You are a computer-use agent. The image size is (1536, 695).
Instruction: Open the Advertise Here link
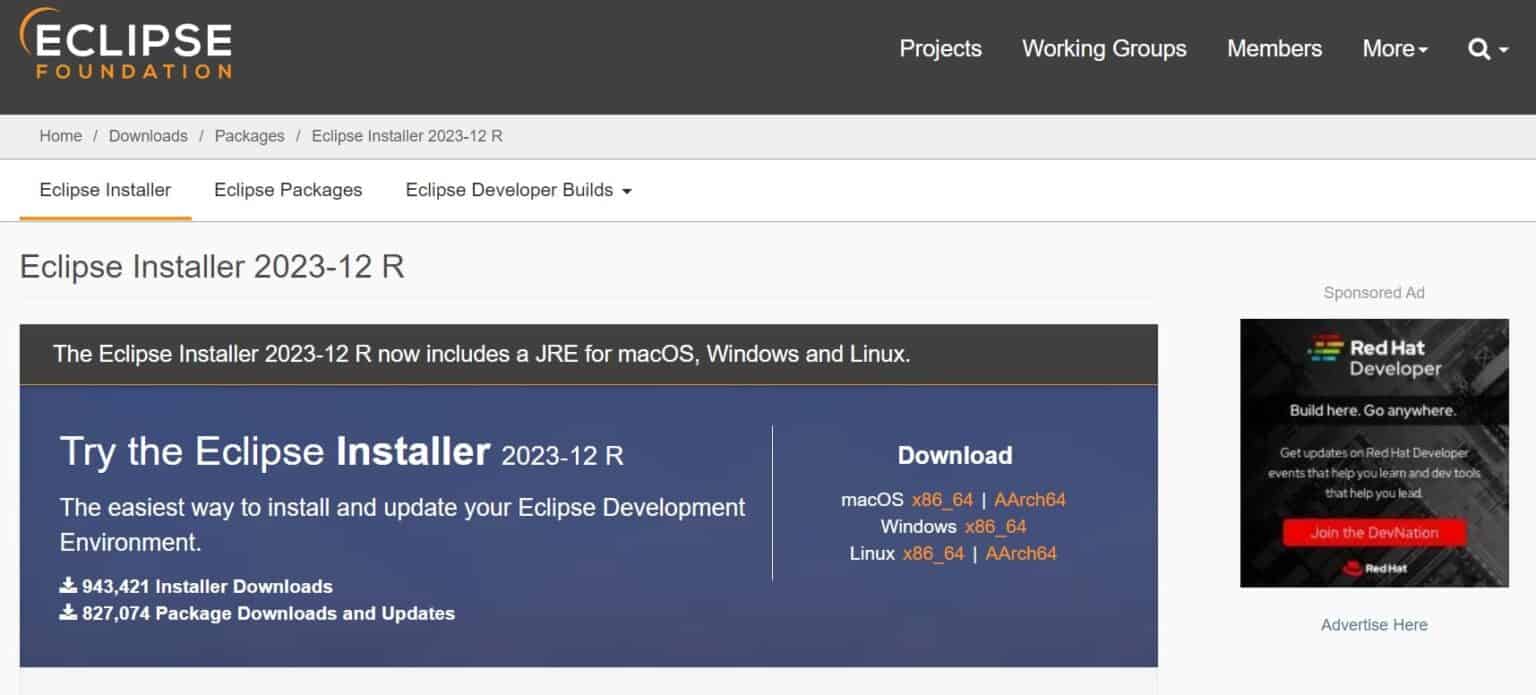coord(1373,624)
